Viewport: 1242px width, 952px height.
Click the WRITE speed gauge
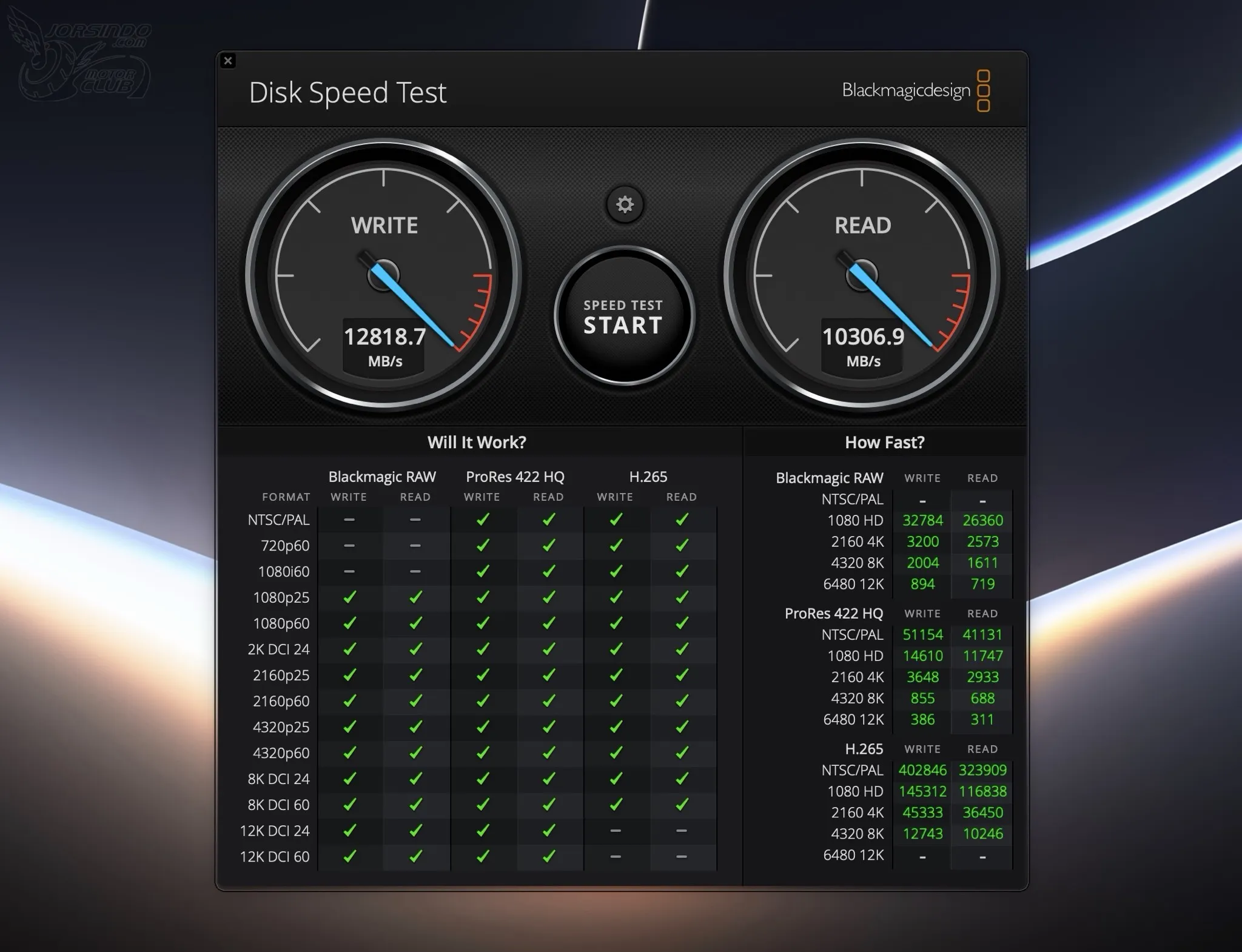(383, 275)
